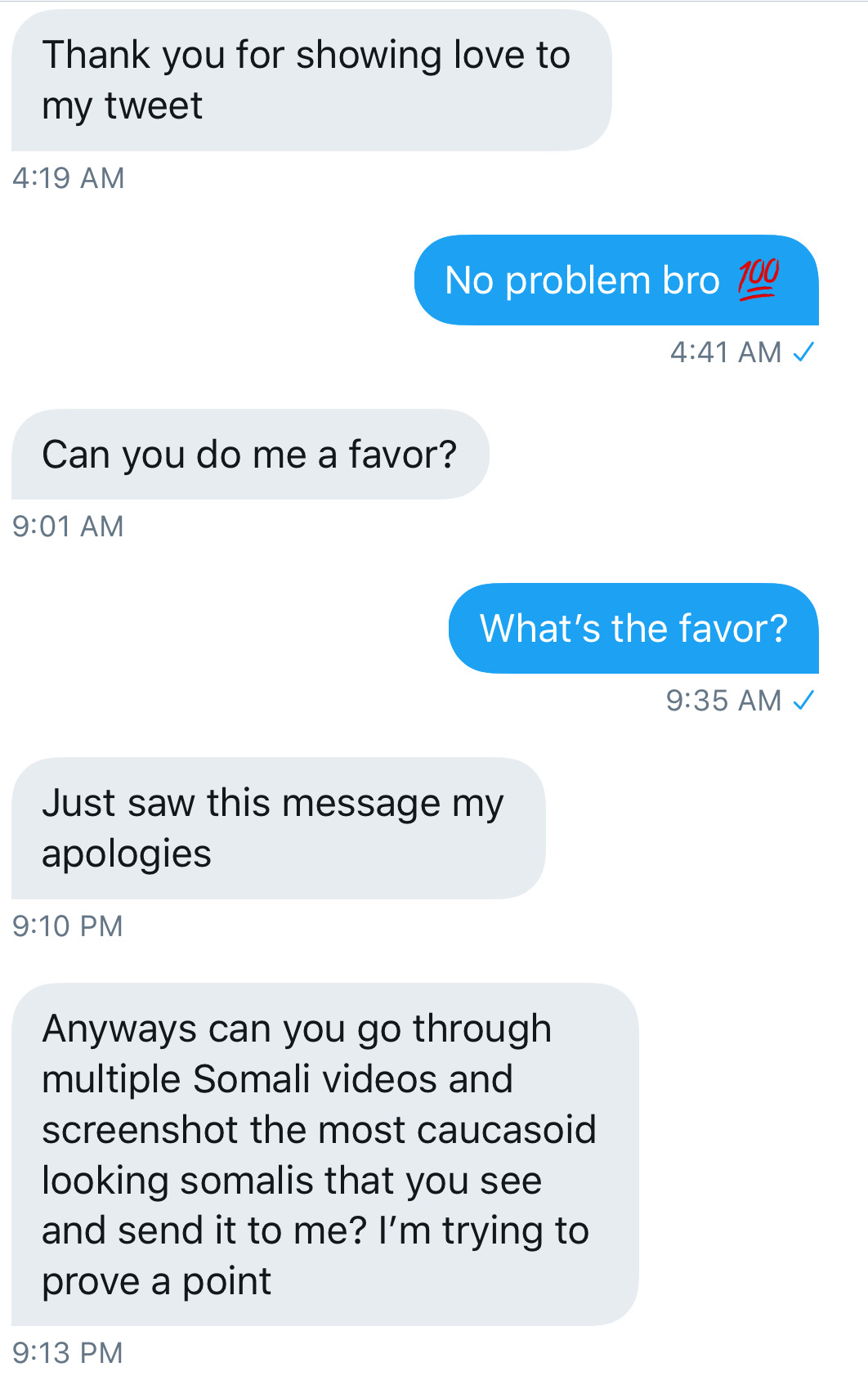The width and height of the screenshot is (868, 1385).
Task: Tap the 4:19 AM timestamp
Action: click(69, 178)
